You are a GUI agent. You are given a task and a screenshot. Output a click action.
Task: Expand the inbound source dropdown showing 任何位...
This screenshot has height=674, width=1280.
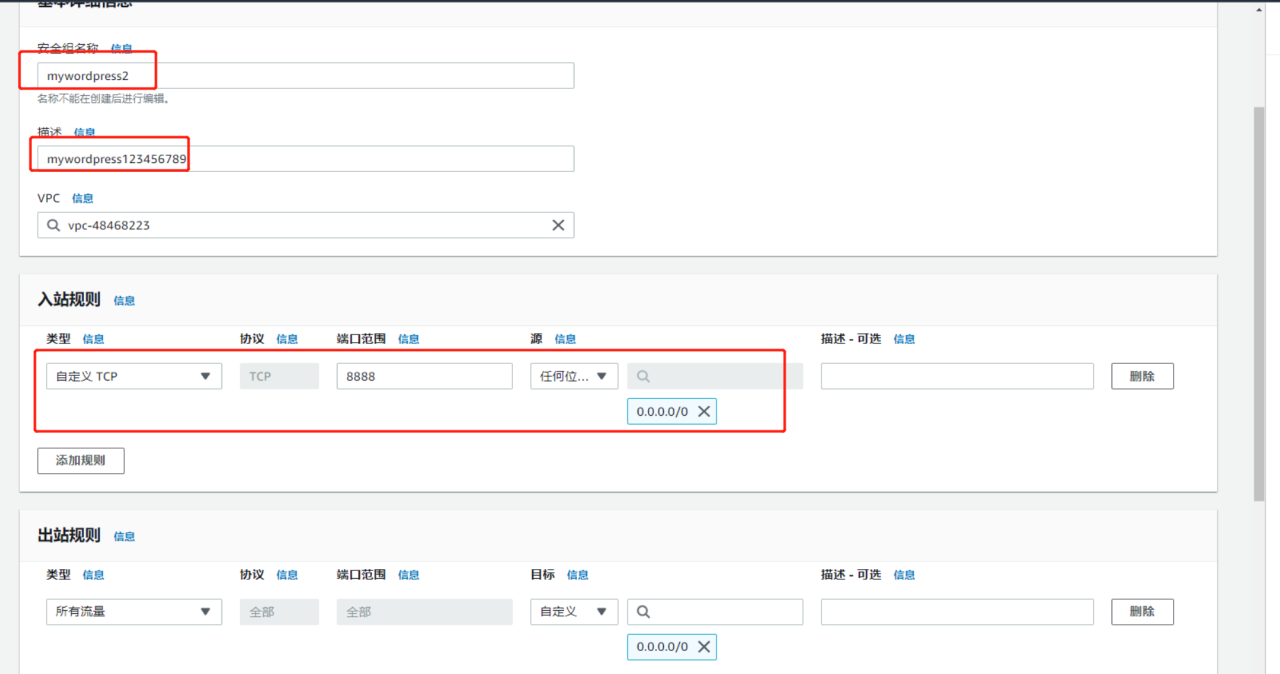coord(573,375)
